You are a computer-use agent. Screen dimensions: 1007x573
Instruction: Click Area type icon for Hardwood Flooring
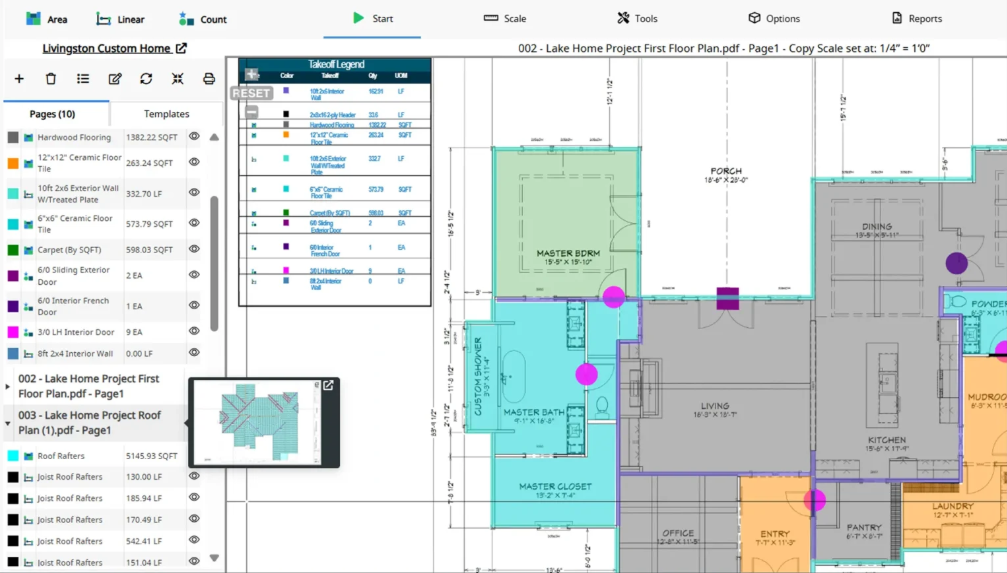(x=28, y=137)
